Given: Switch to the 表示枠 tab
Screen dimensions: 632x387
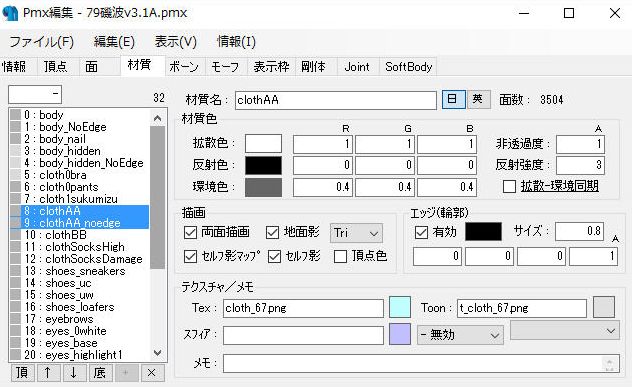Looking at the screenshot, I should pos(271,67).
